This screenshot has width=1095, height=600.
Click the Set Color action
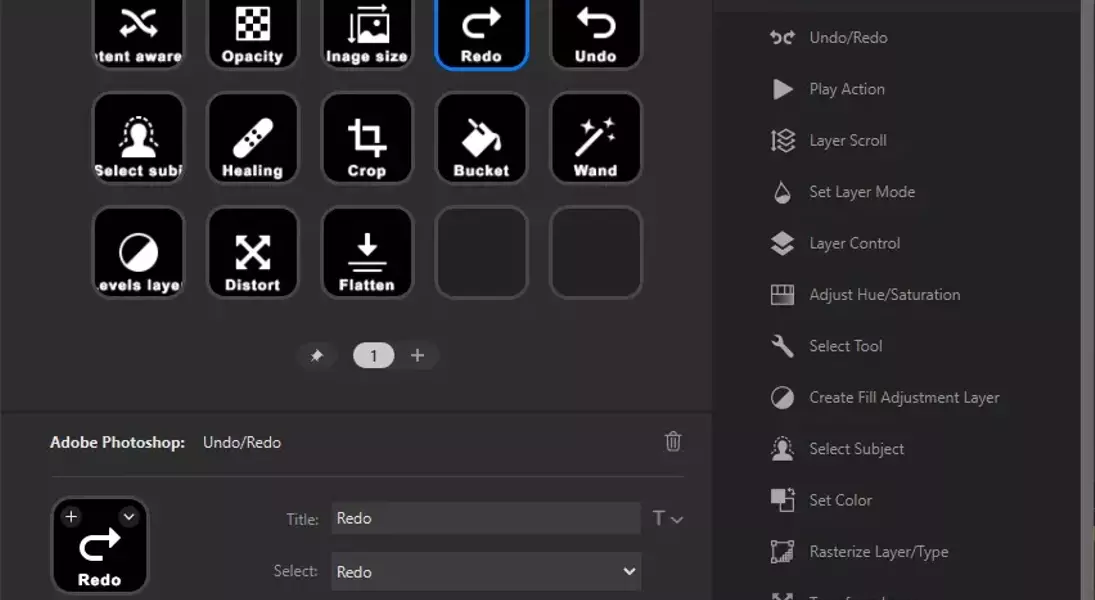coord(840,500)
